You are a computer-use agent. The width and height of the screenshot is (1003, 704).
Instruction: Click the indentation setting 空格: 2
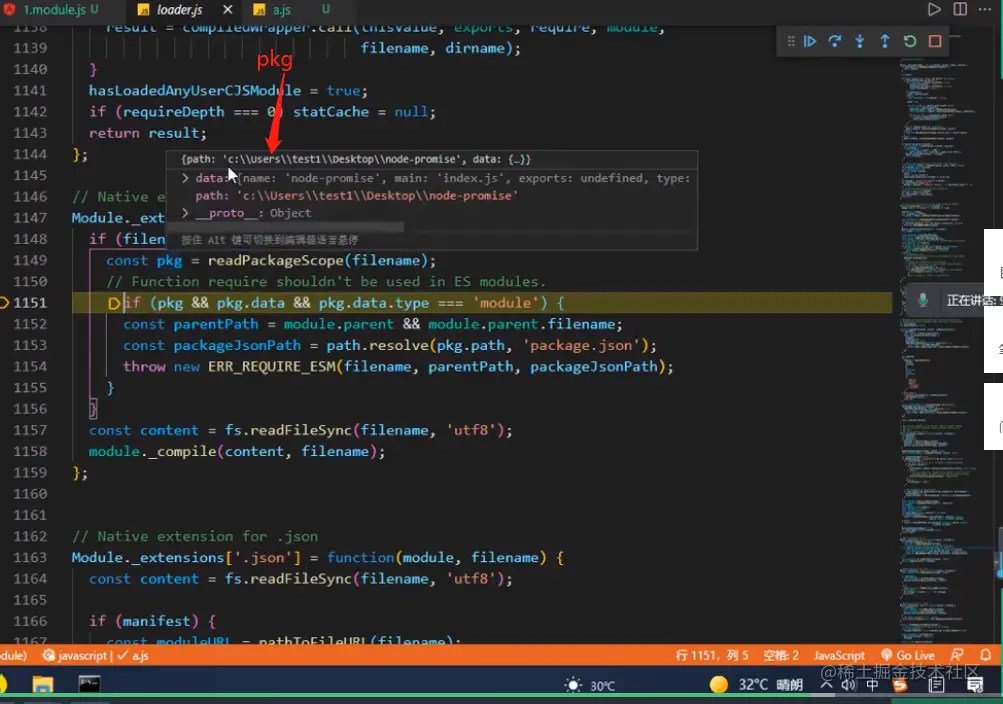[x=781, y=655]
